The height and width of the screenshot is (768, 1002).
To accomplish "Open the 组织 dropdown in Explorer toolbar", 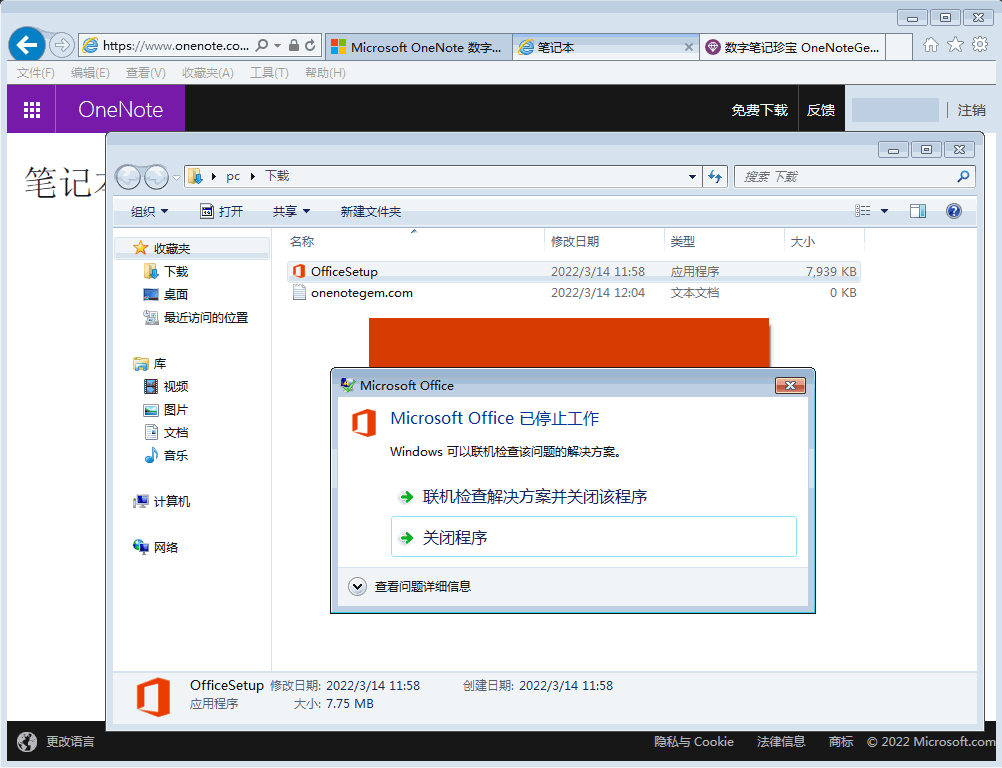I will coord(149,211).
